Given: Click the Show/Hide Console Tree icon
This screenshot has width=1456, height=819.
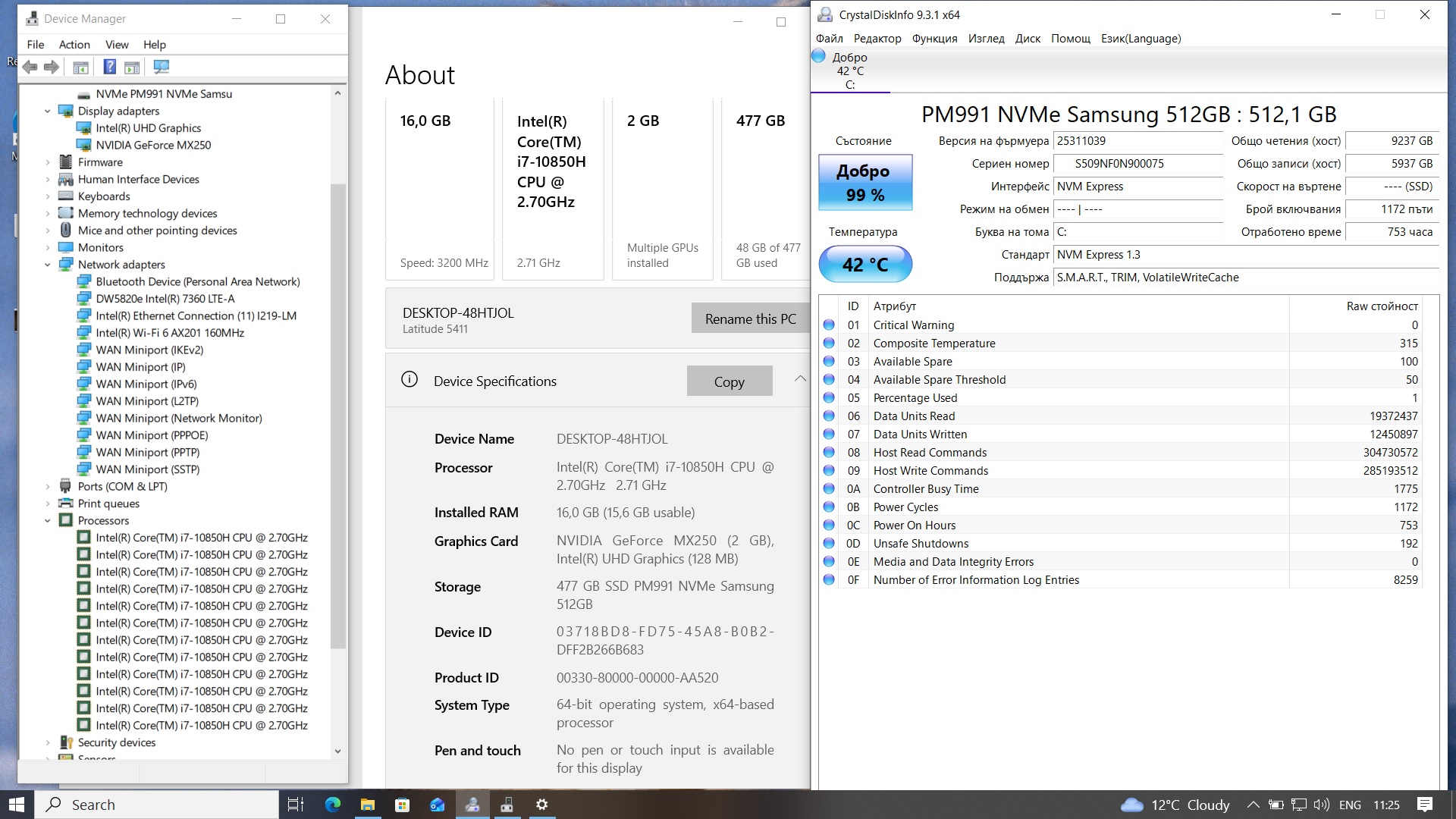Looking at the screenshot, I should point(80,67).
